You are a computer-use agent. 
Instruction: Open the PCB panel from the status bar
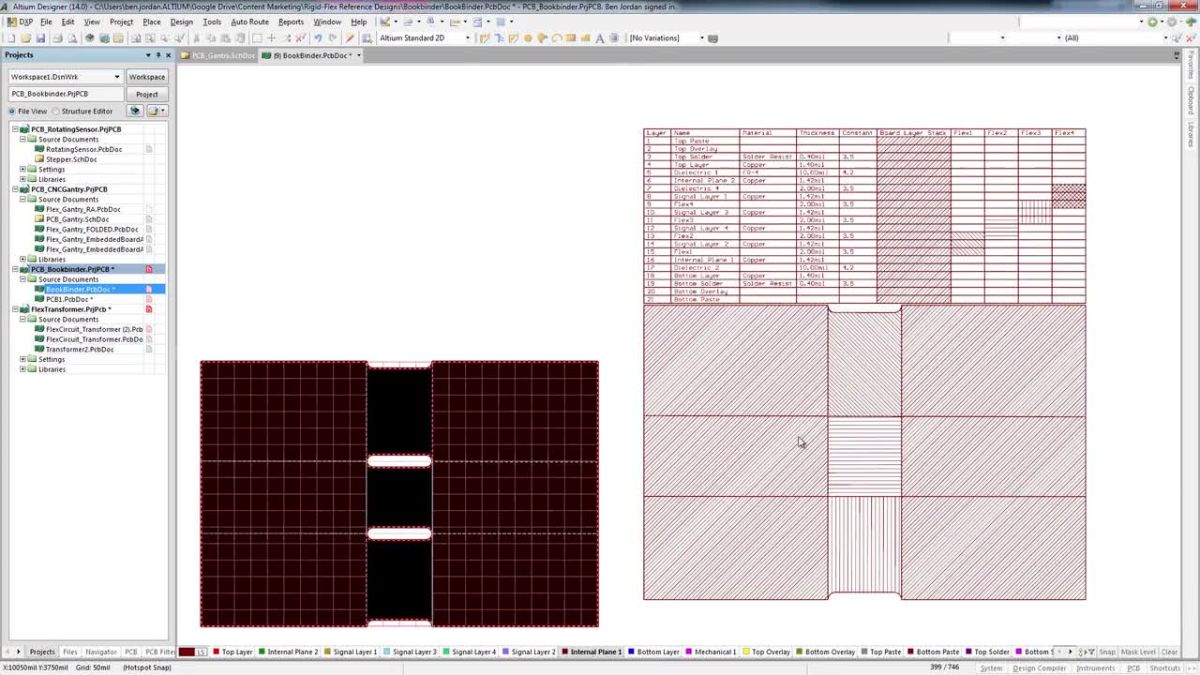point(1132,667)
